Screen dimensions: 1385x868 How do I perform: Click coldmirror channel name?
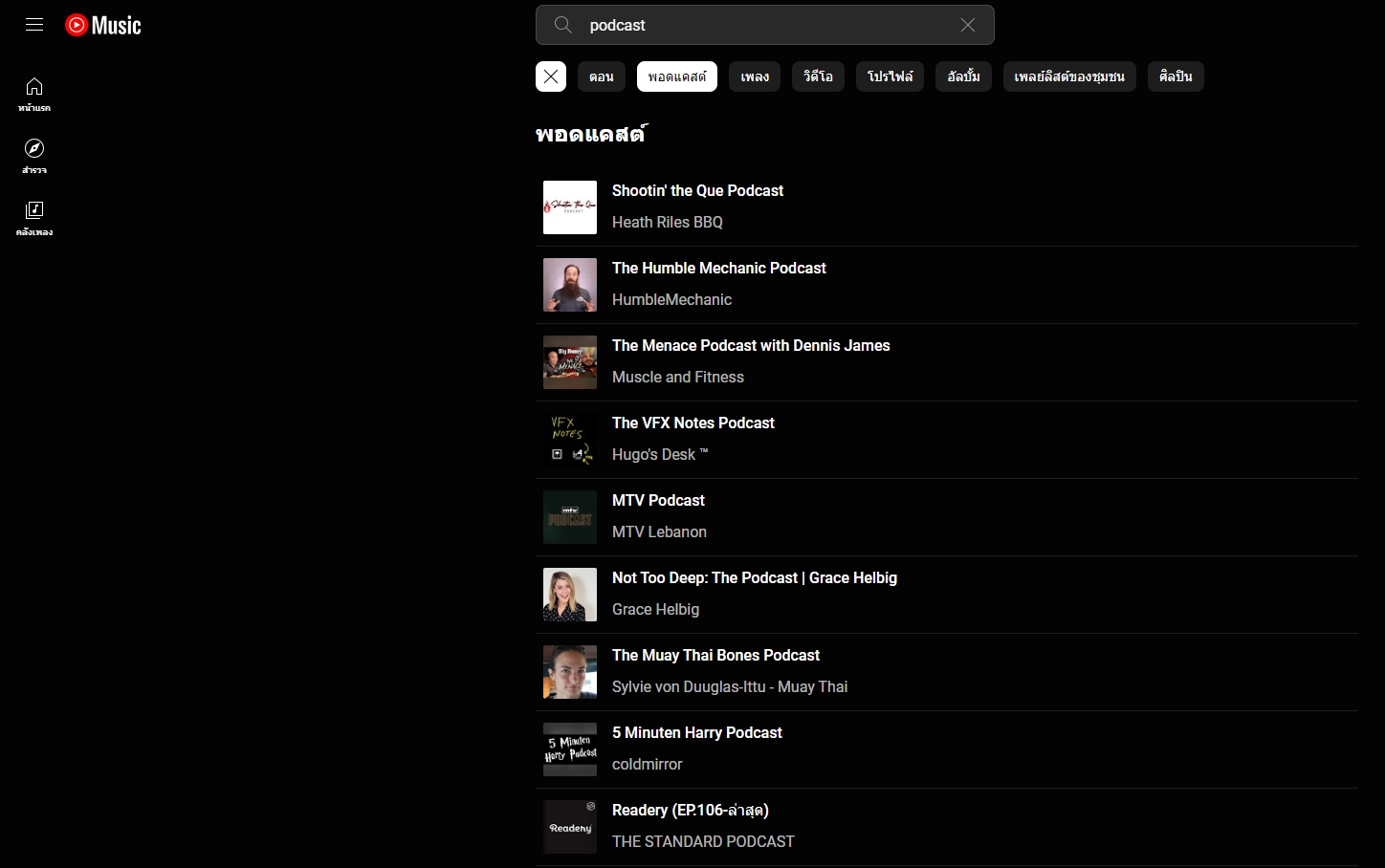pos(648,765)
